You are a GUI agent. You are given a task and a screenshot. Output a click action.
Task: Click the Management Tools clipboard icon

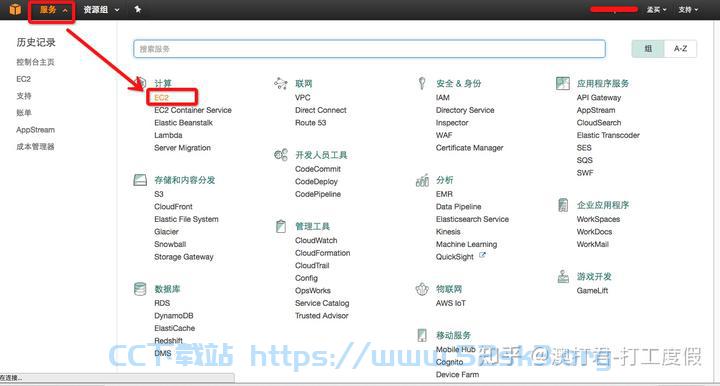point(281,226)
